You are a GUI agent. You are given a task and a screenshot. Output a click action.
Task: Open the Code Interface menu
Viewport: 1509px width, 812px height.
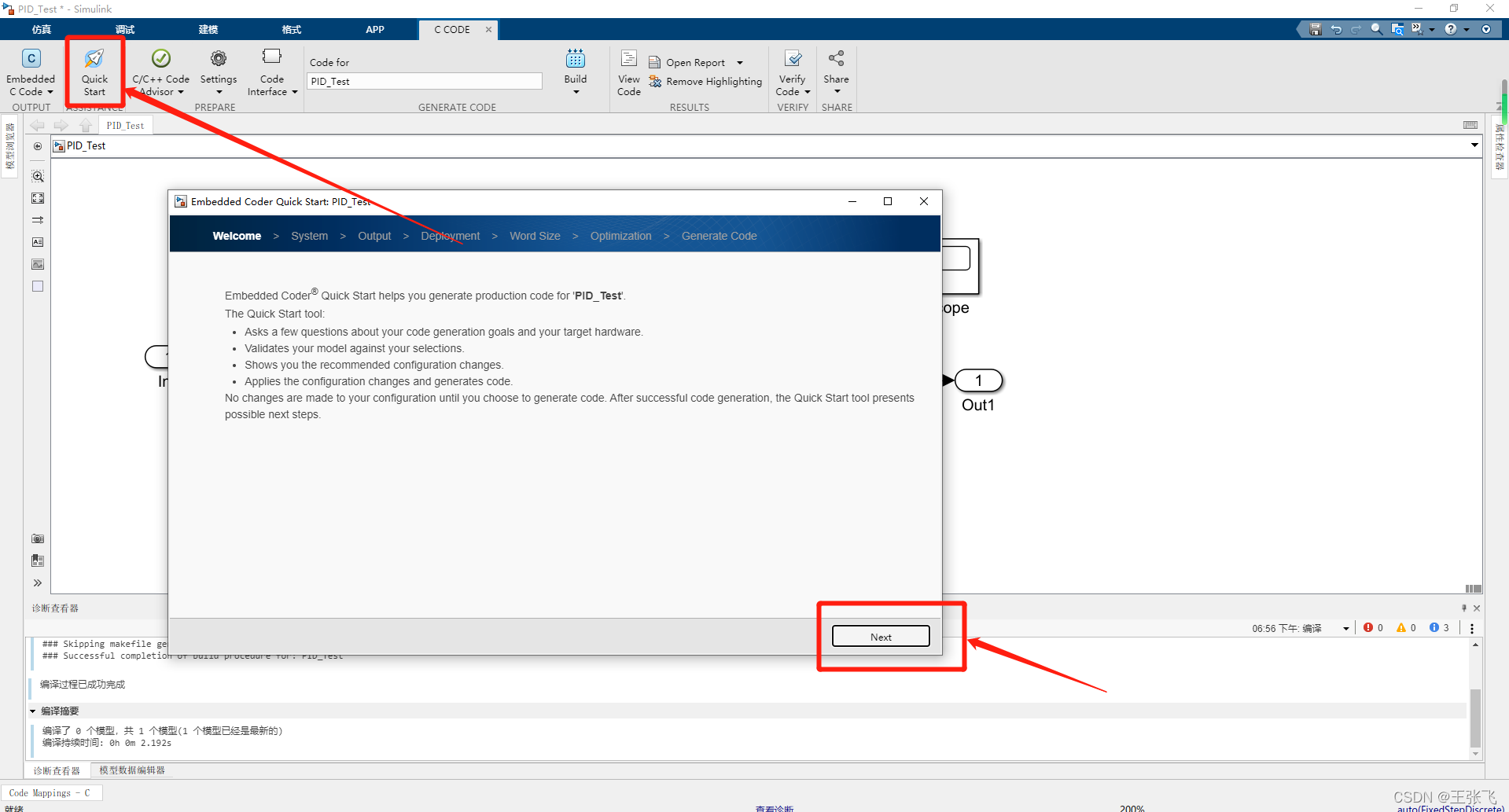(272, 72)
